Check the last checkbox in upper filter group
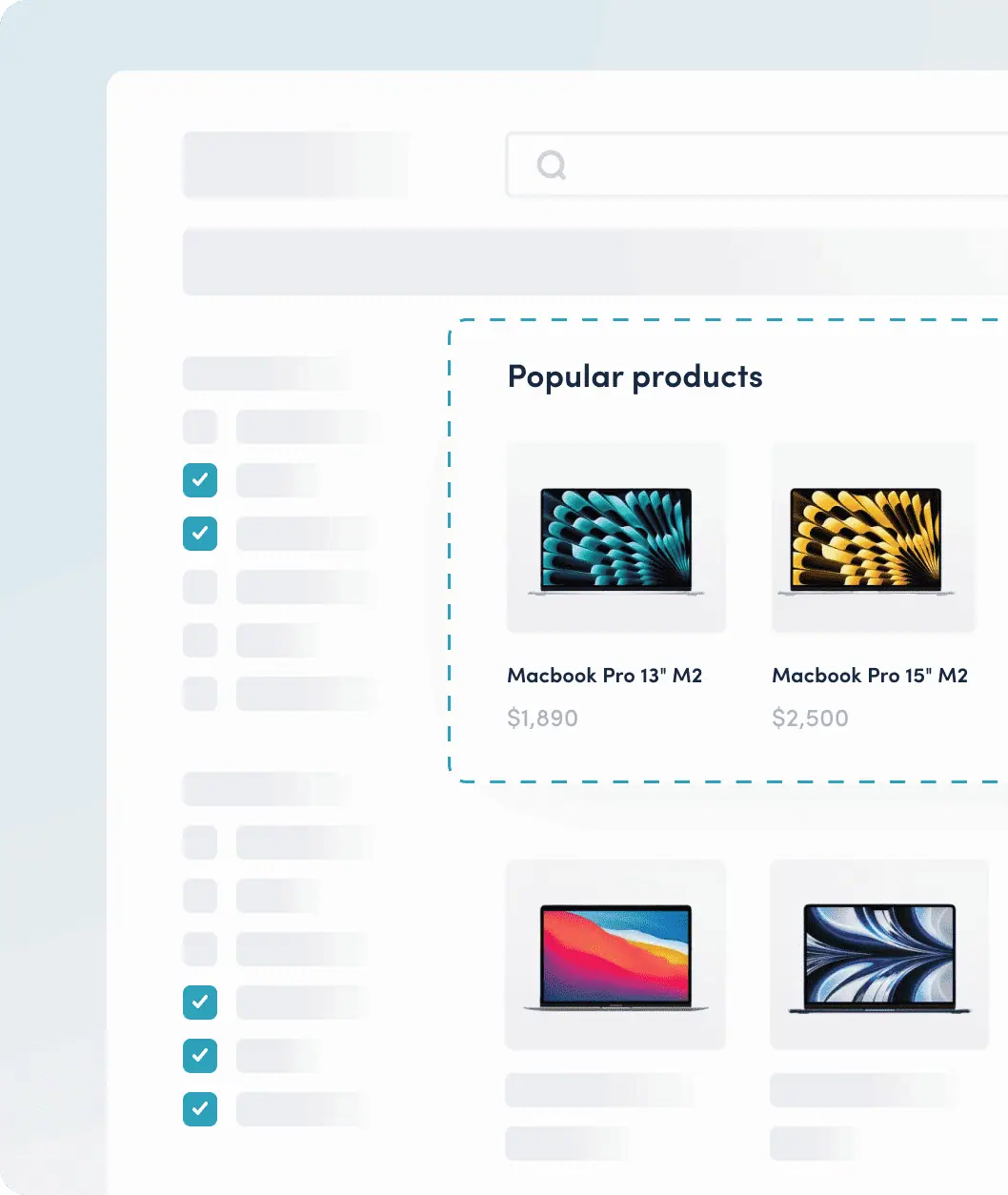This screenshot has width=1008, height=1195. click(x=200, y=694)
